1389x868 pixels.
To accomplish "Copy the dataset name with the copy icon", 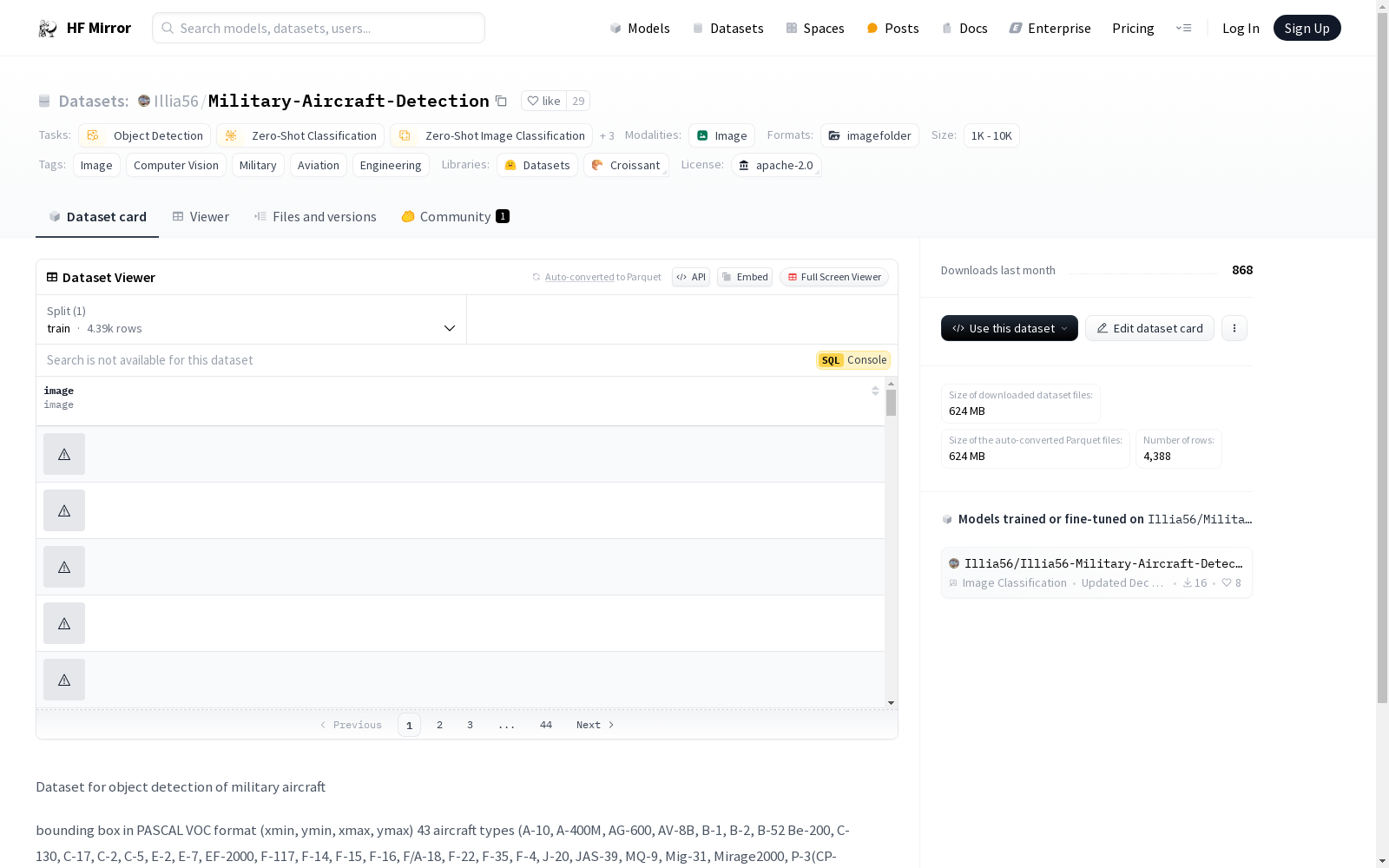I will click(x=501, y=101).
